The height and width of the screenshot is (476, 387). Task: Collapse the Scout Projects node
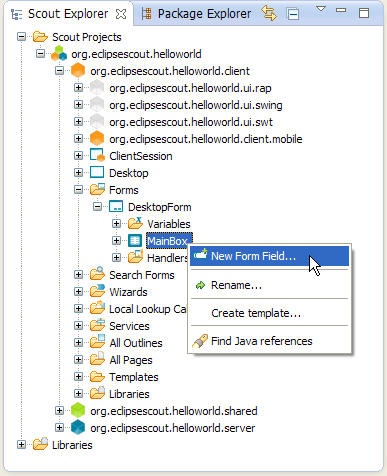(21, 36)
